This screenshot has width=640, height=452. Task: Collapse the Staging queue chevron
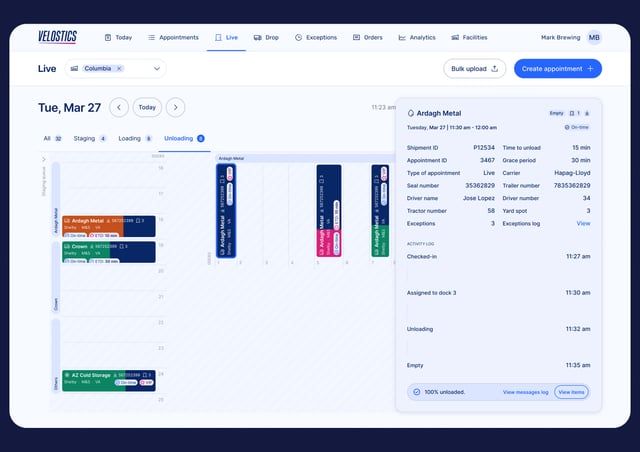click(x=44, y=158)
